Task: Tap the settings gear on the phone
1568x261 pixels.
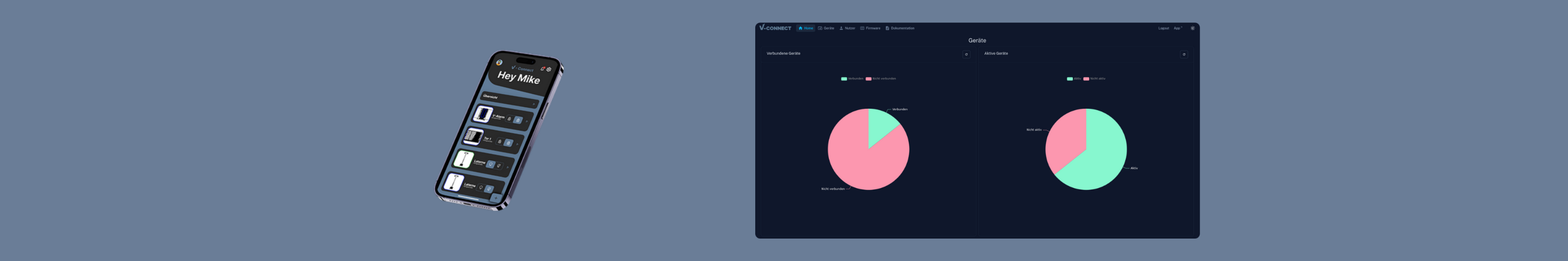Action: (x=549, y=69)
